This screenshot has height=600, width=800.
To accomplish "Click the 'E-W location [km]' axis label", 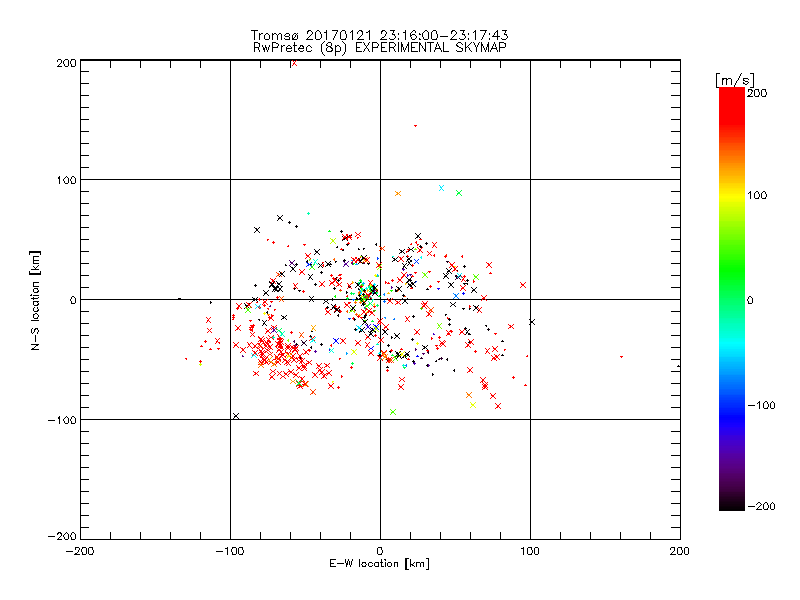I will pyautogui.click(x=379, y=563).
